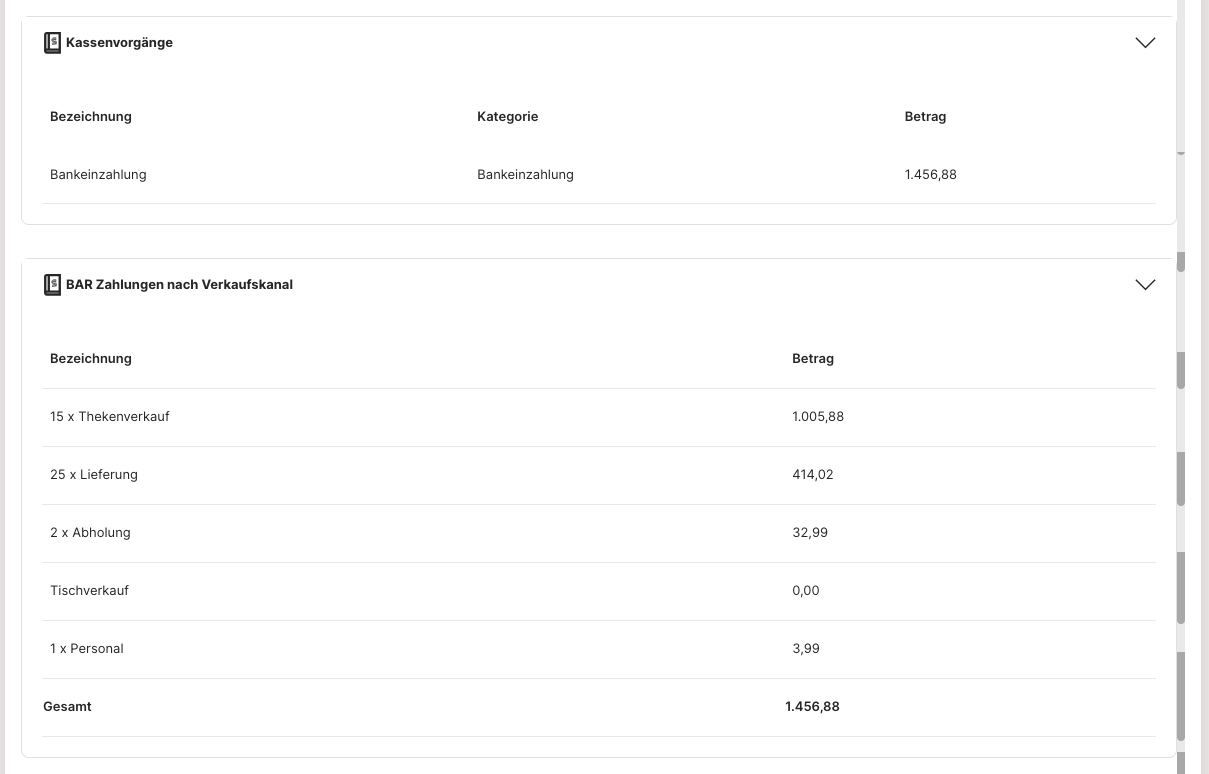The height and width of the screenshot is (774, 1209).
Task: Click Bezeichnung header in Kassenvorgänge table
Action: point(91,117)
